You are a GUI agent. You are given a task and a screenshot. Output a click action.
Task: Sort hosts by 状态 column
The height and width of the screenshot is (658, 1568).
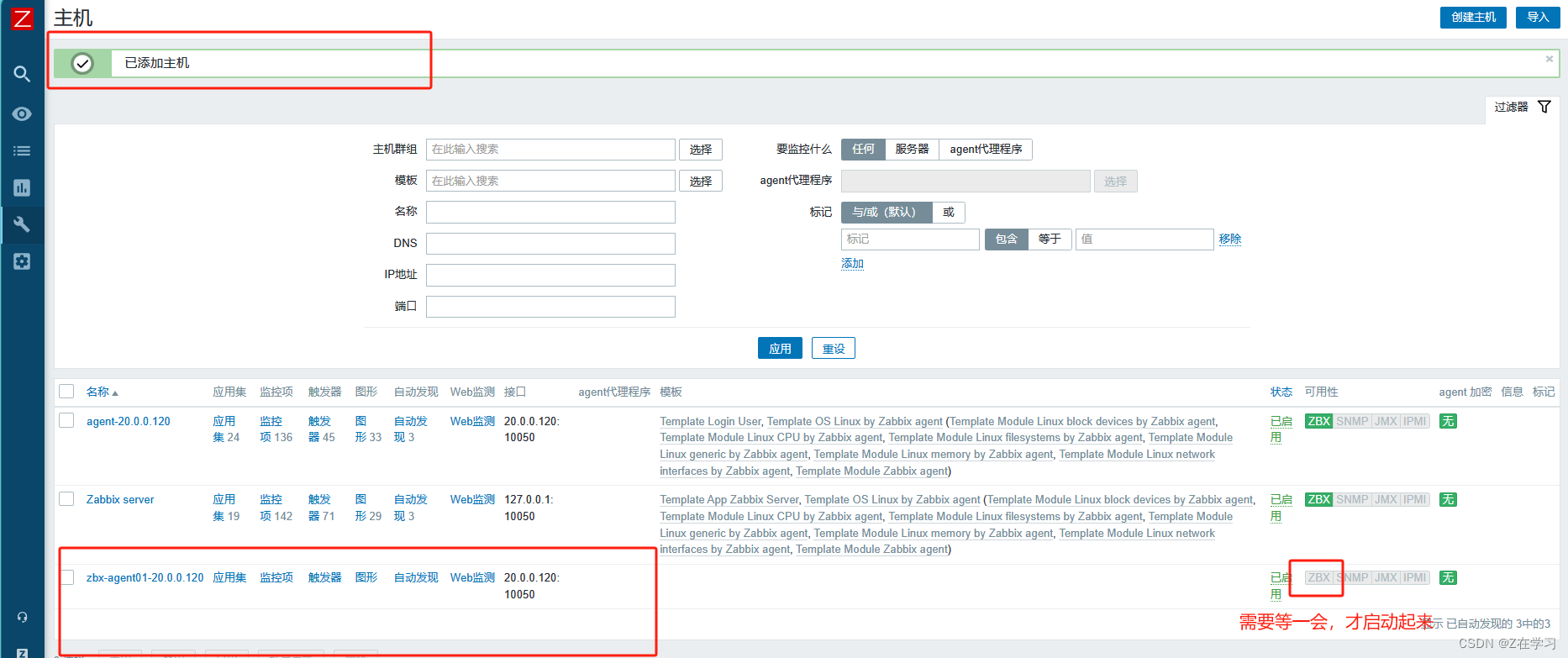point(1281,392)
